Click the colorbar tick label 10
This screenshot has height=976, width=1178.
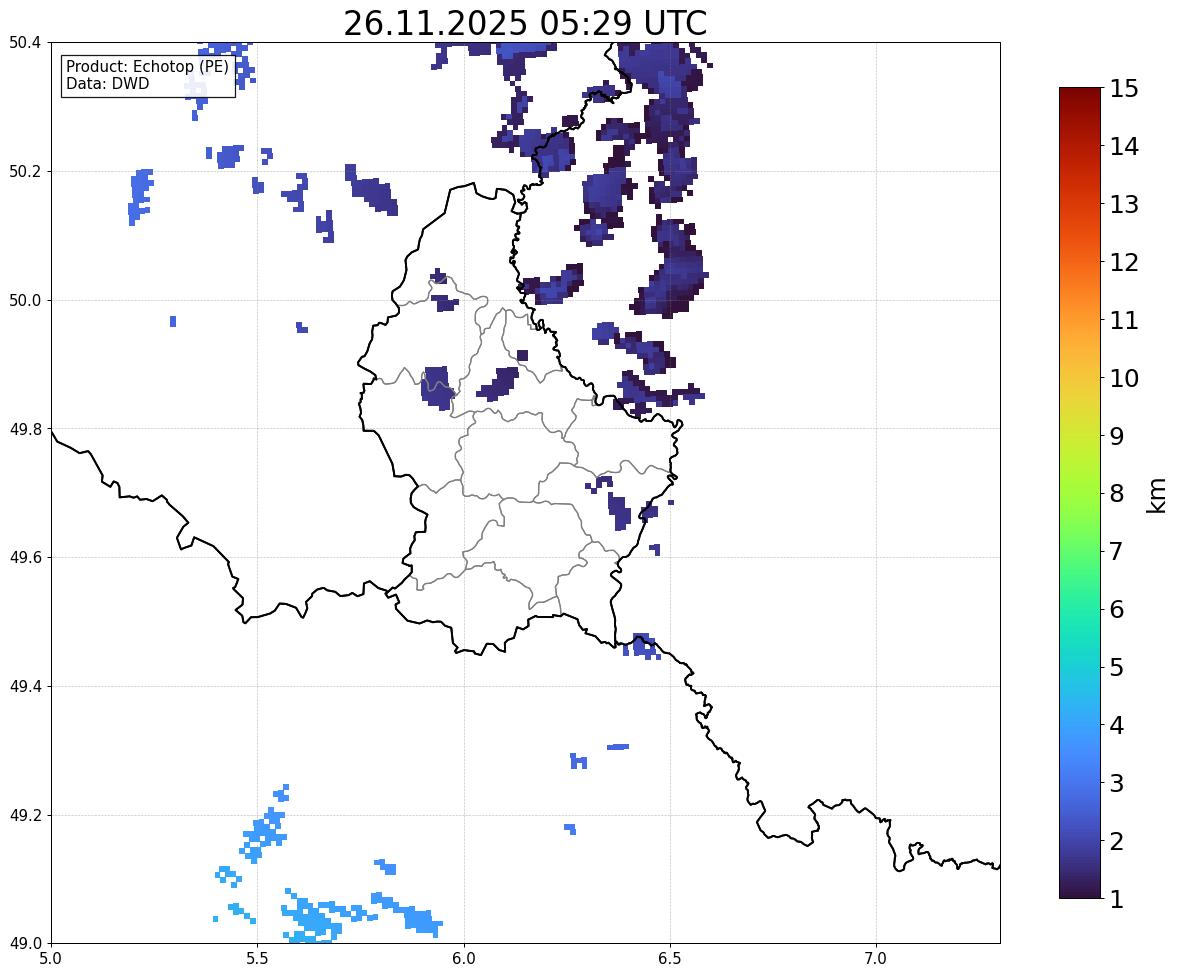[x=1124, y=378]
